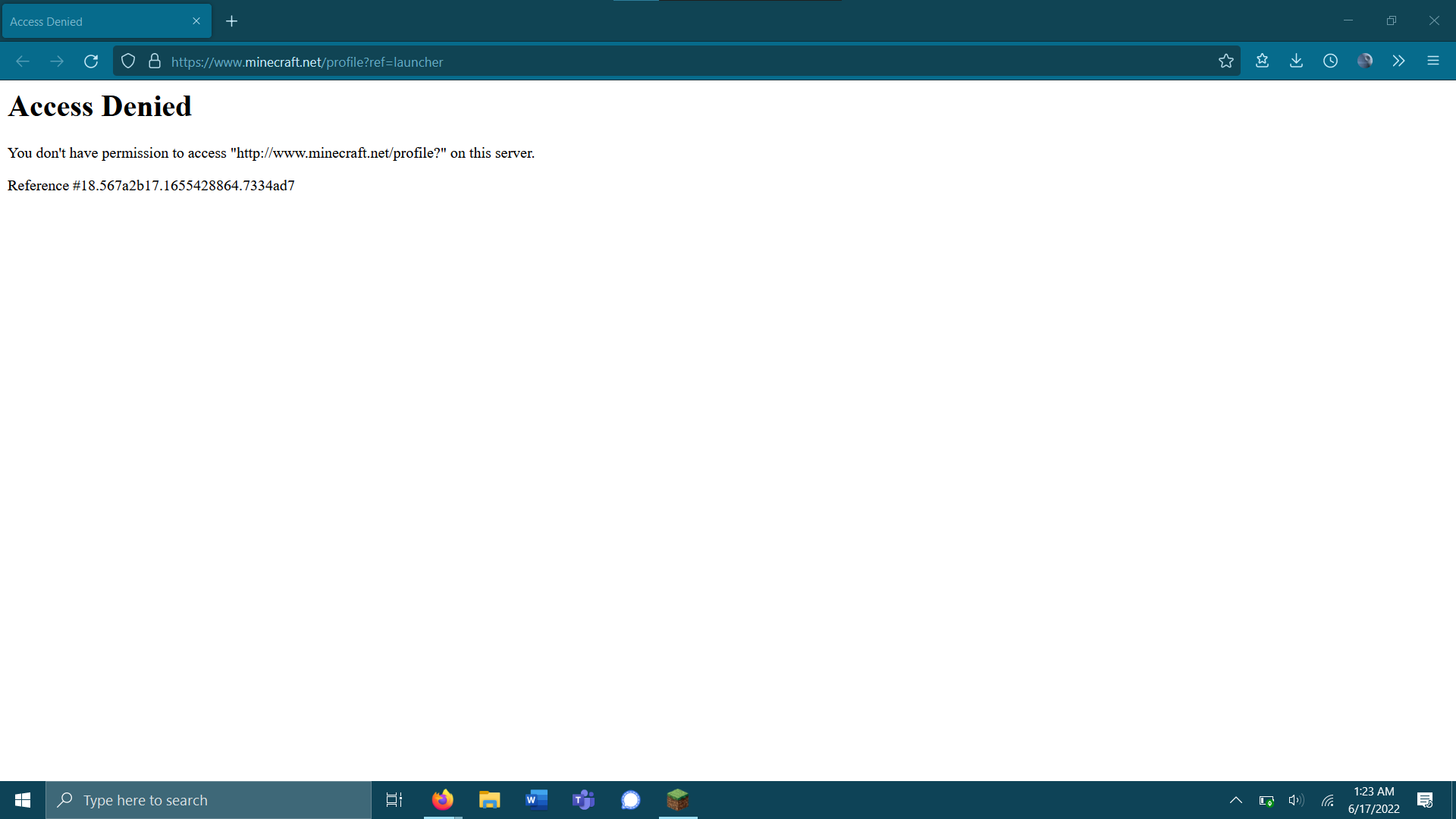Screen dimensions: 1456x819
Task: Open a new browser tab
Action: (x=232, y=21)
